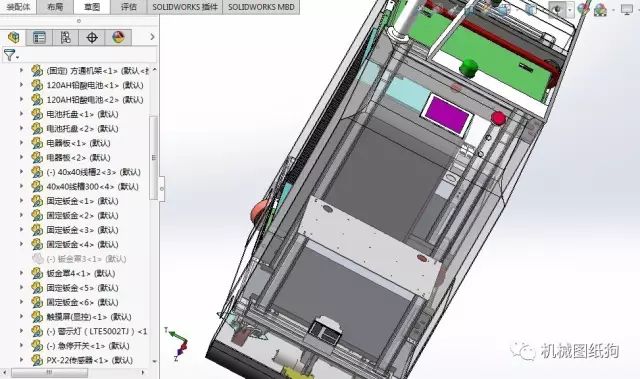Show more manager tabs with right chevron
Image resolution: width=640 pixels, height=379 pixels.
click(x=152, y=37)
